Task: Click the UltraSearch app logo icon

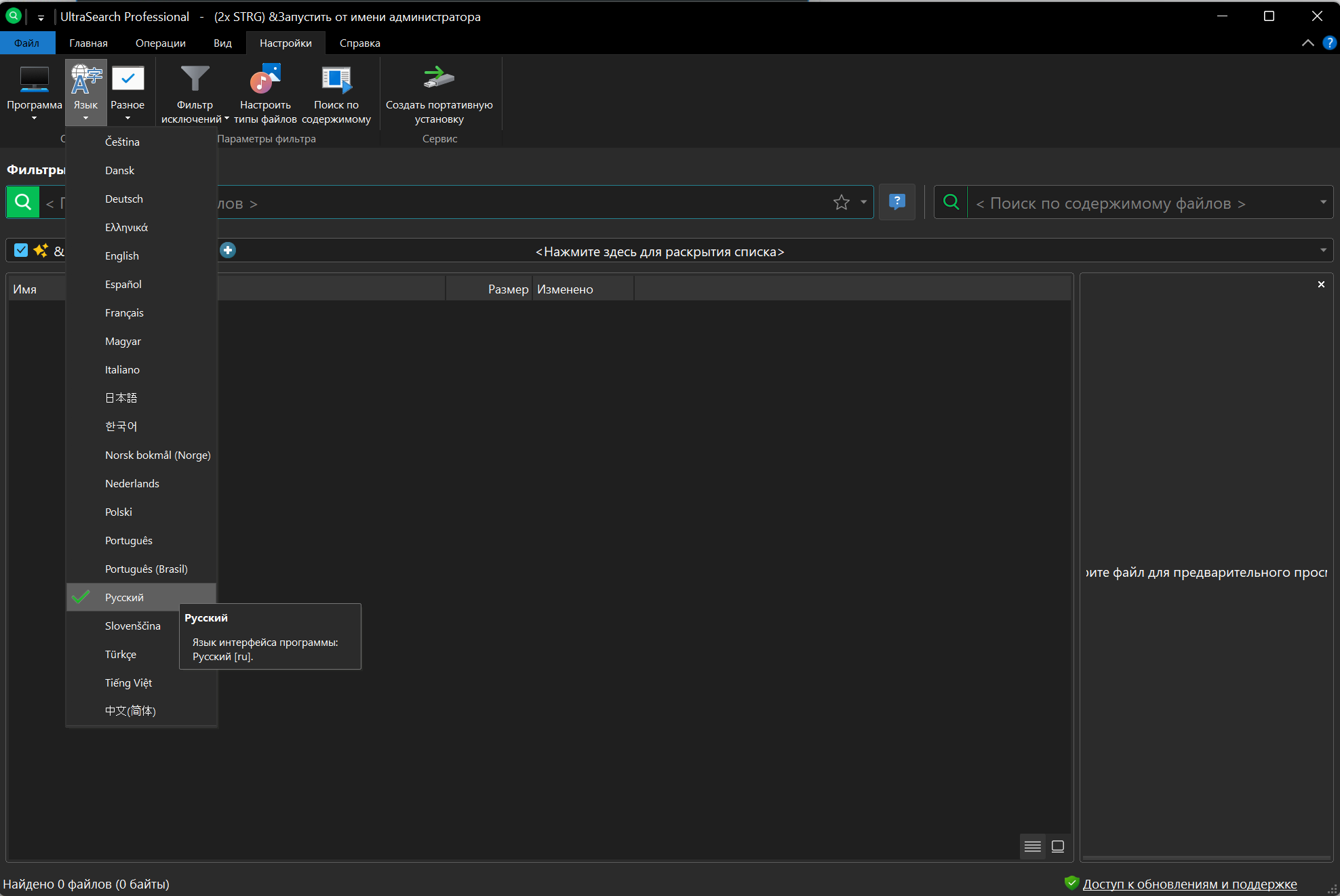Action: [14, 16]
